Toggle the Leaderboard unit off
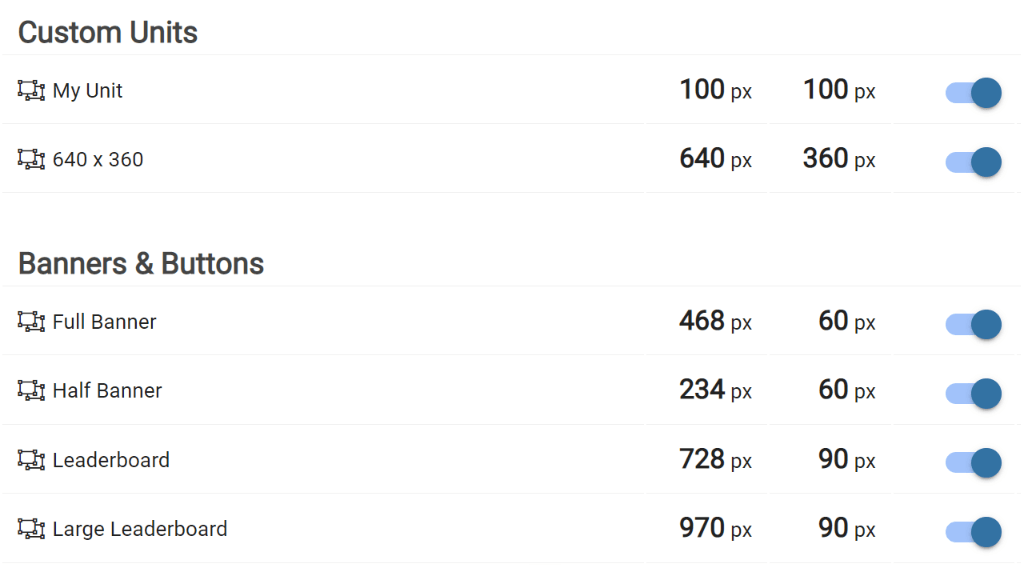 pos(973,462)
